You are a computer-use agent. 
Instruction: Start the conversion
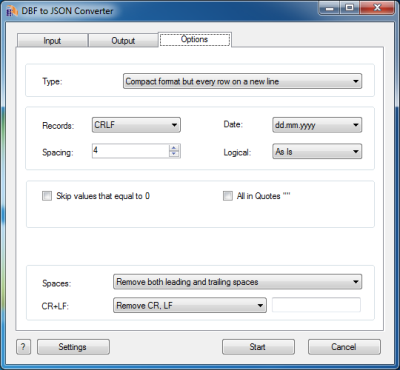point(258,347)
